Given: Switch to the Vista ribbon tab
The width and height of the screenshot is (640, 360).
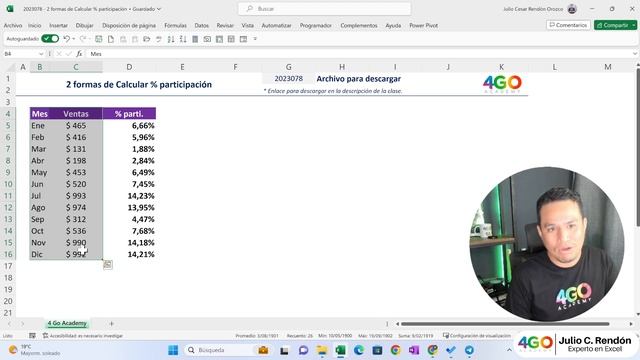Looking at the screenshot, I should tap(247, 25).
